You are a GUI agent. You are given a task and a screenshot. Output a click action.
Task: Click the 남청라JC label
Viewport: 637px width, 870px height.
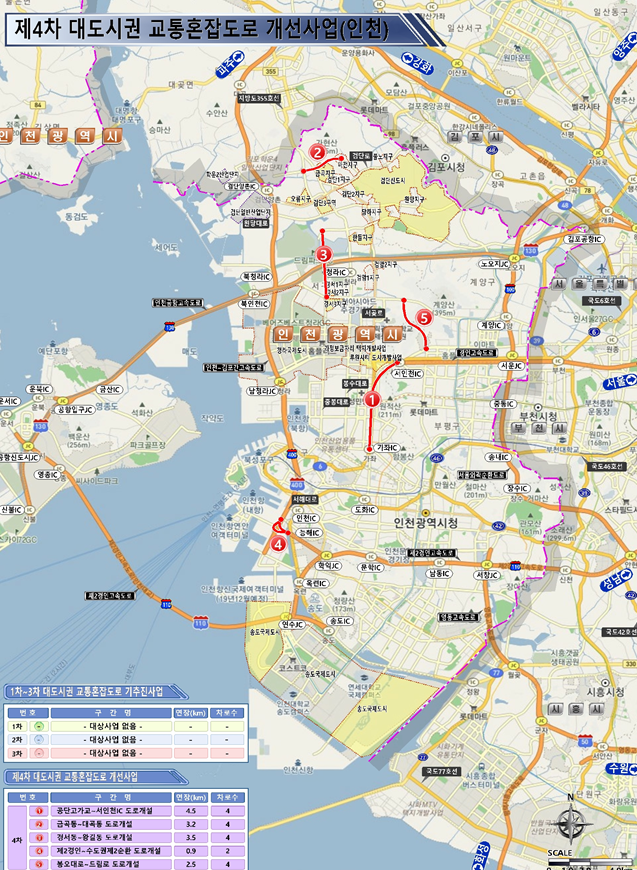tap(262, 391)
